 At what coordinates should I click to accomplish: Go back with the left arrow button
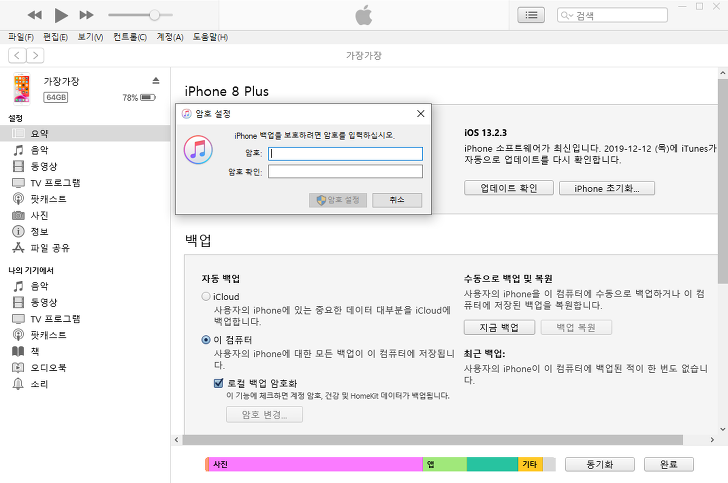pos(17,56)
